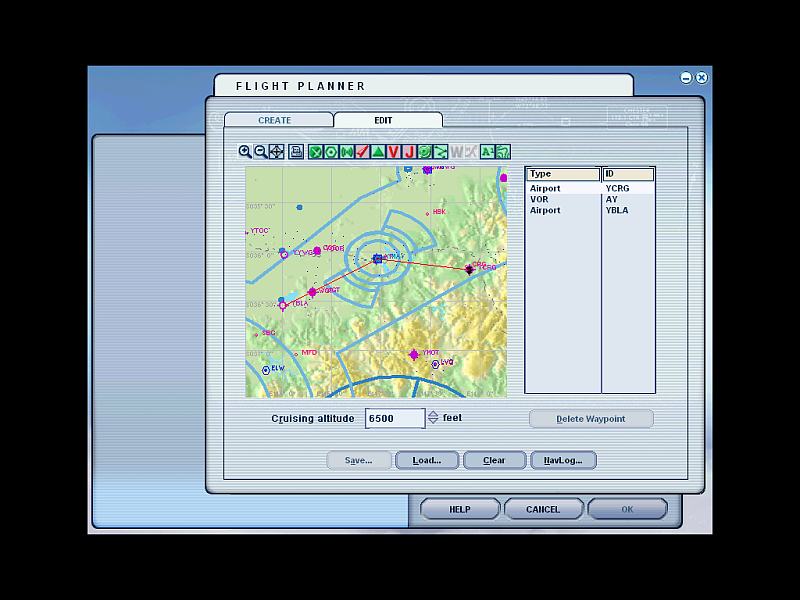
Task: Click YBLA in the ID column
Action: (x=617, y=210)
